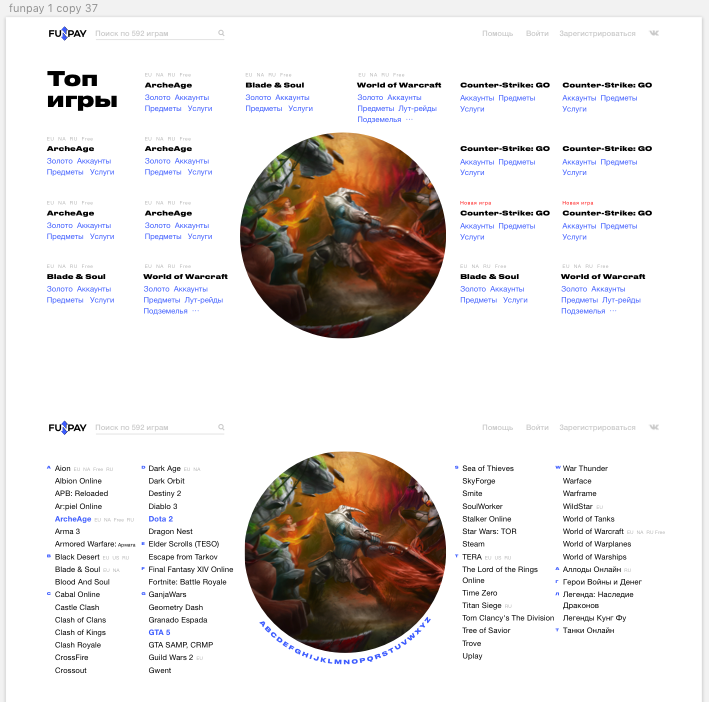The height and width of the screenshot is (702, 709).
Task: Expand the ellipsis under top-row World of Warcraft
Action: pyautogui.click(x=409, y=119)
